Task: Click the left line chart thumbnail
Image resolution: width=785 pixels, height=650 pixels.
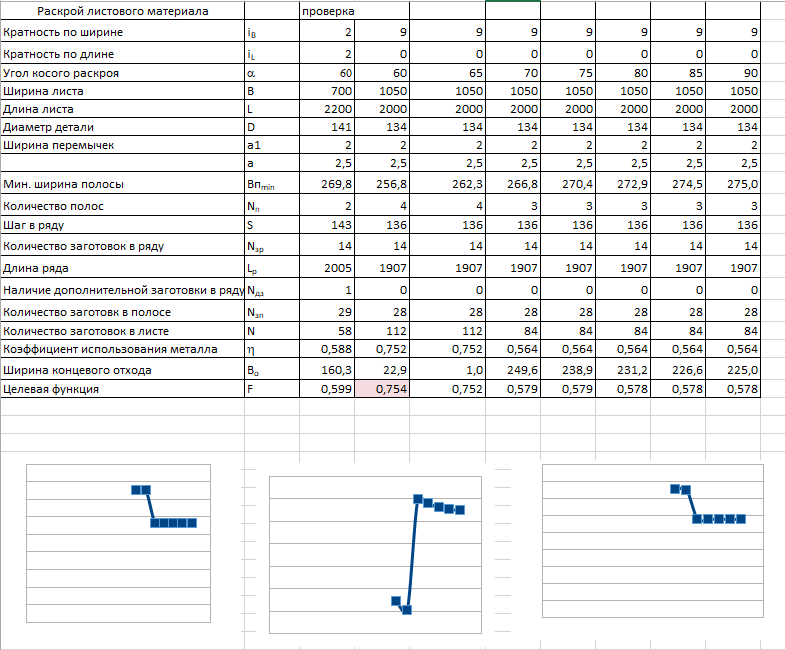Action: 118,543
